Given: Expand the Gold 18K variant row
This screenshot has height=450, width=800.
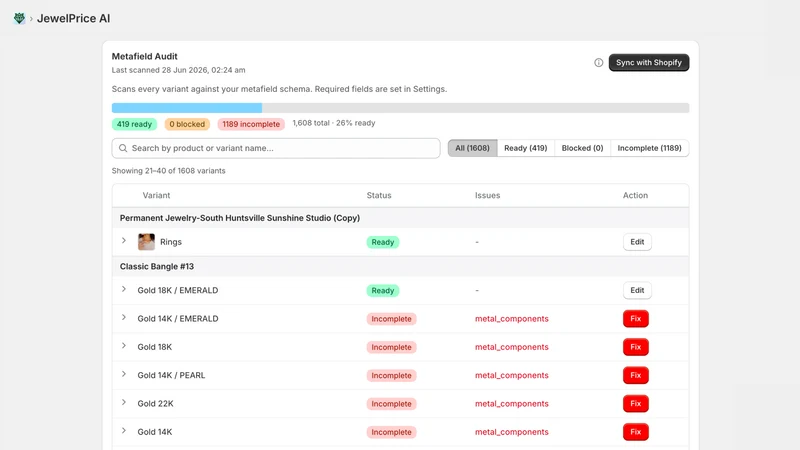Looking at the screenshot, I should click(x=123, y=346).
